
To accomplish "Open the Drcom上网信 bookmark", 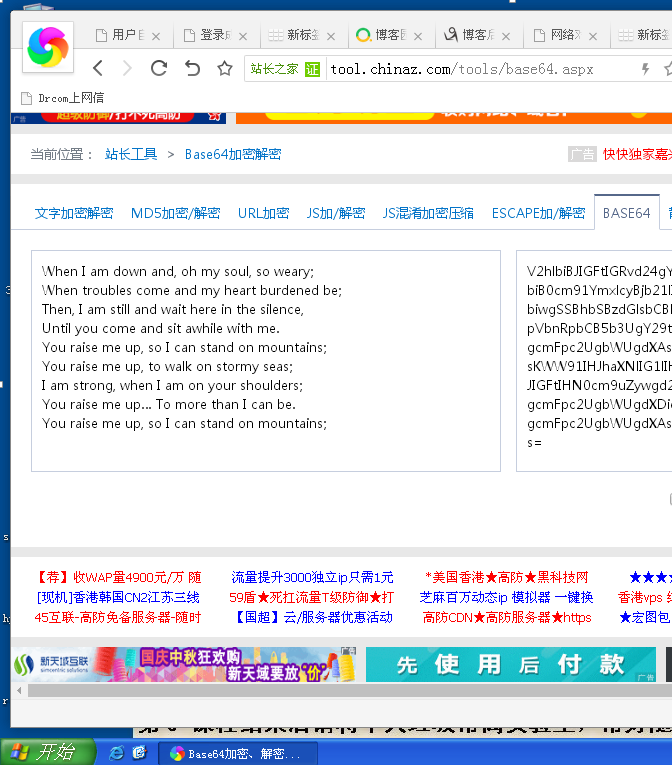I will 62,98.
